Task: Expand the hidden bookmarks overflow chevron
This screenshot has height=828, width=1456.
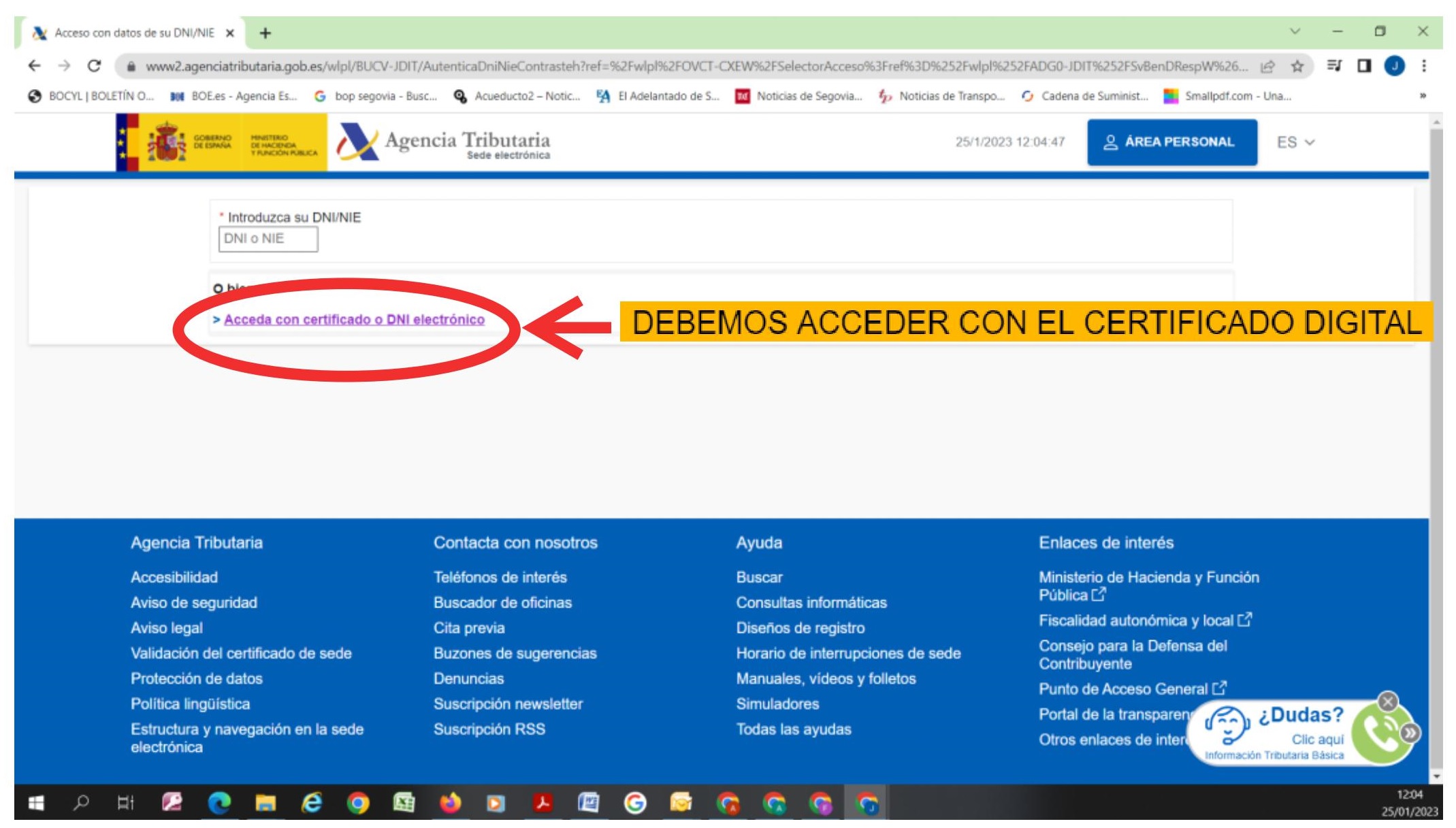Action: pyautogui.click(x=1422, y=96)
